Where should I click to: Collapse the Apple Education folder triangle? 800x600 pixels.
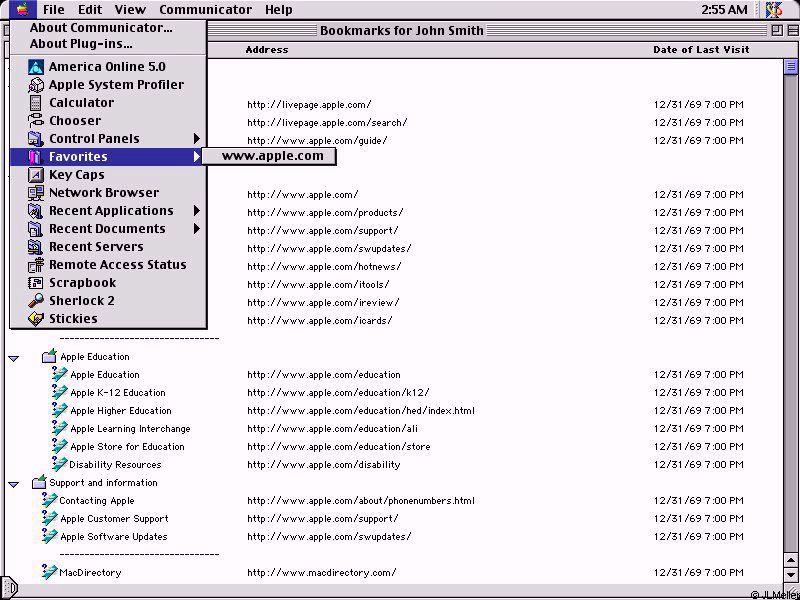(14, 357)
